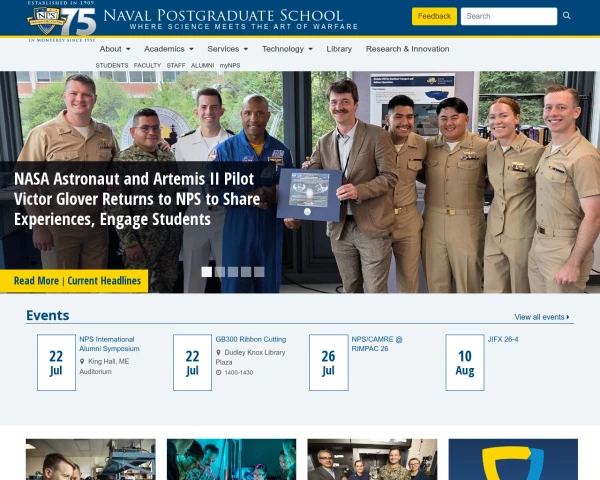This screenshot has height=480, width=600.
Task: Open GB300 Ribbon Cutting event
Action: click(x=251, y=339)
